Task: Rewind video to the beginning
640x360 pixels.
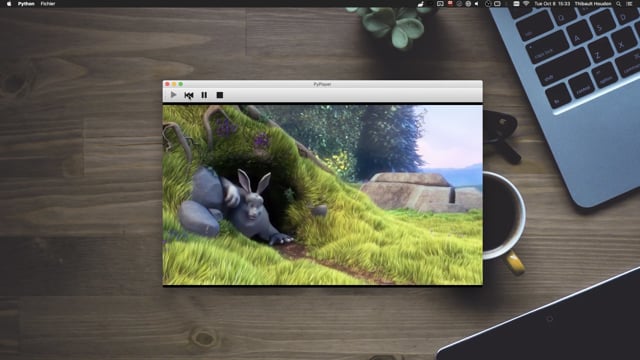Action: (x=189, y=95)
